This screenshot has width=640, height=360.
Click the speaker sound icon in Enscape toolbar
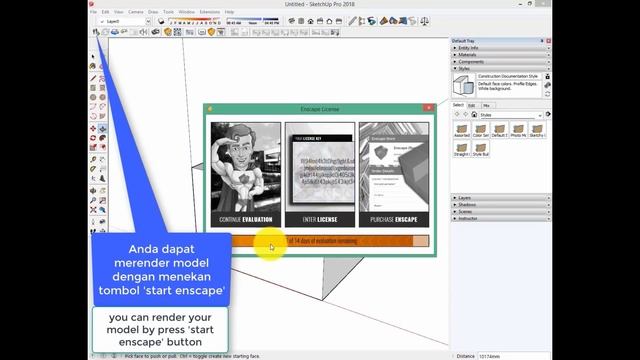pos(144,32)
